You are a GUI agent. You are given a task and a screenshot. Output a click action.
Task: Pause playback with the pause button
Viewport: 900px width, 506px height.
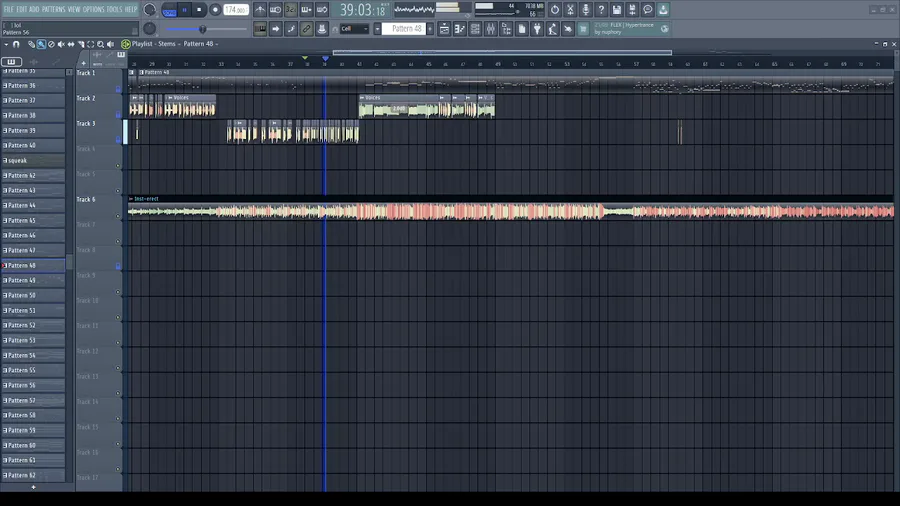[184, 10]
